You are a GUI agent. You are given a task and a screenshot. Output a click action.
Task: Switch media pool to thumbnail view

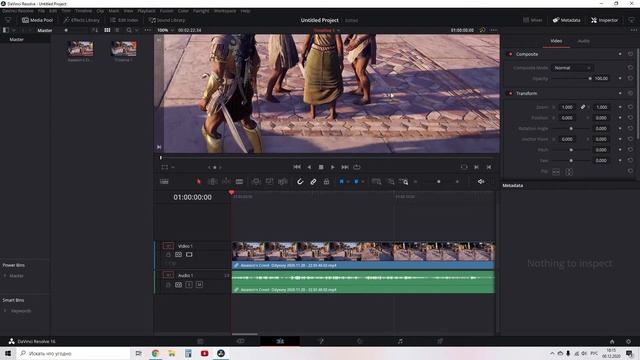107,30
